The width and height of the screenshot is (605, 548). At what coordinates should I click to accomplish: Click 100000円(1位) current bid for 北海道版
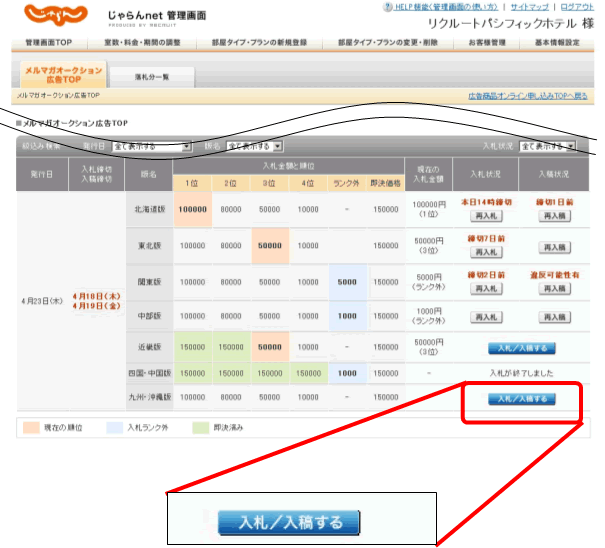429,209
